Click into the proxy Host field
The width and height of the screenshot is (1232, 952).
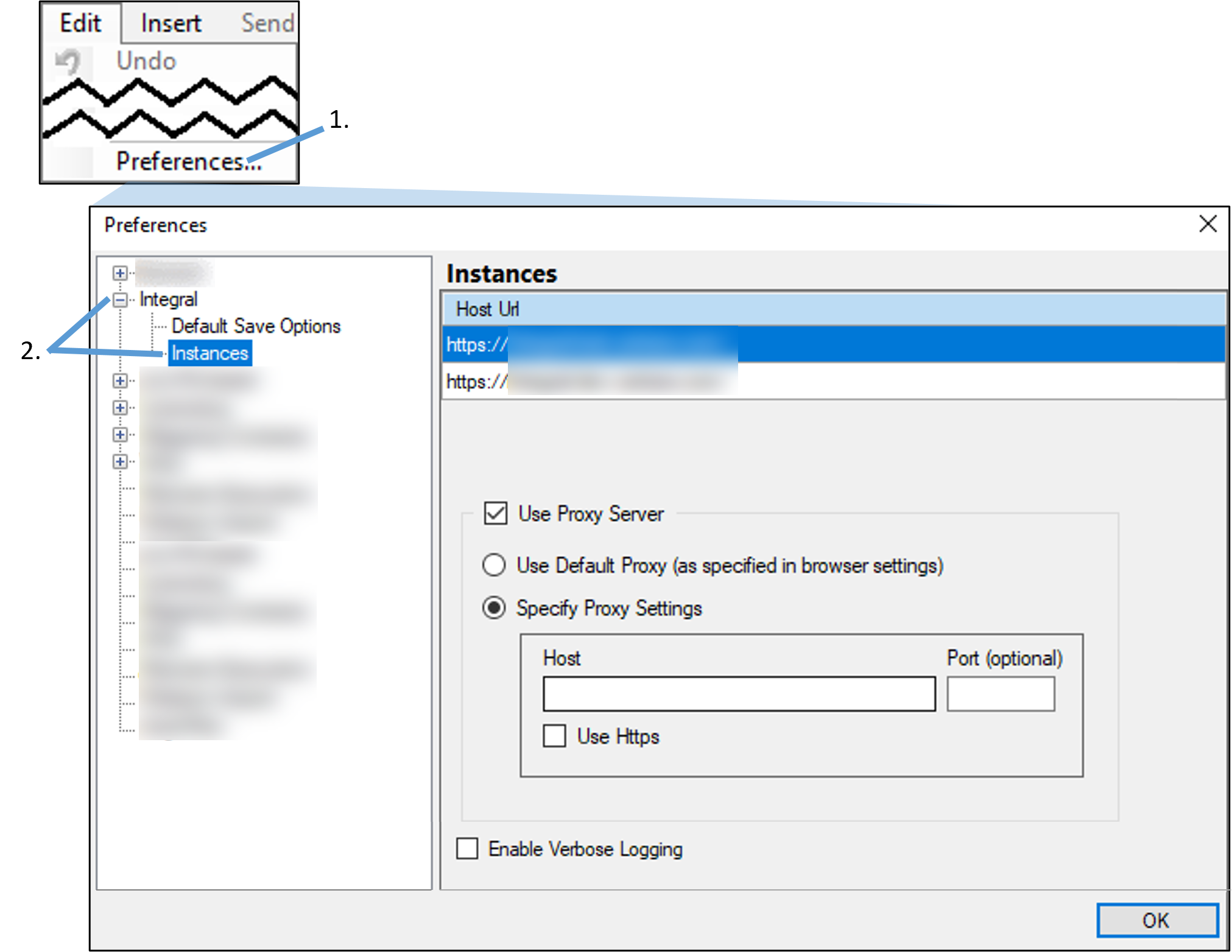pos(739,694)
